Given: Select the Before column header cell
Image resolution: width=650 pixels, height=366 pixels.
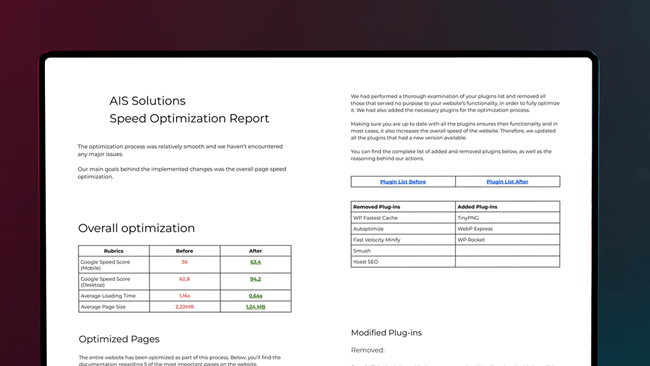Looking at the screenshot, I should [184, 251].
